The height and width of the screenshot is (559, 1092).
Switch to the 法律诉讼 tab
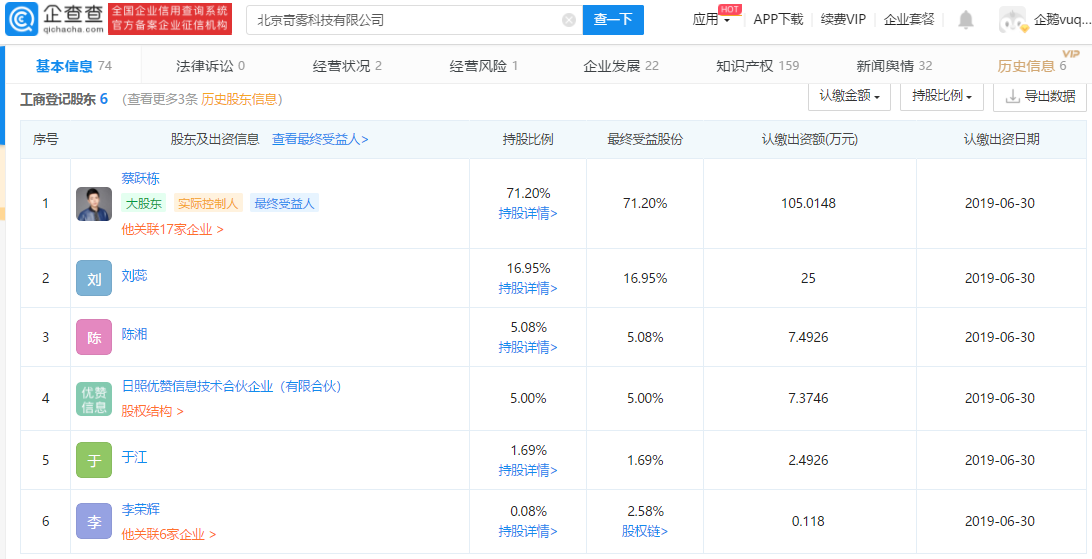210,66
